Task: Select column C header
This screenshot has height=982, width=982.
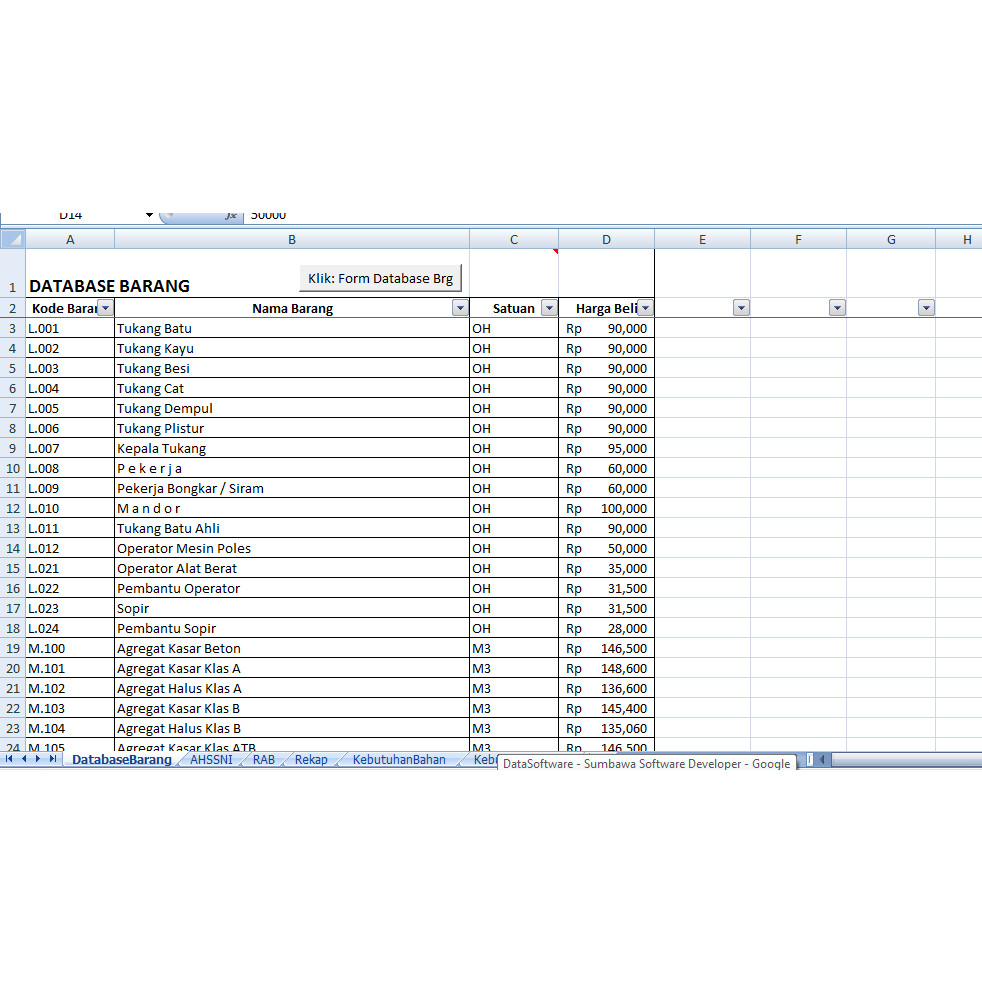Action: (514, 239)
